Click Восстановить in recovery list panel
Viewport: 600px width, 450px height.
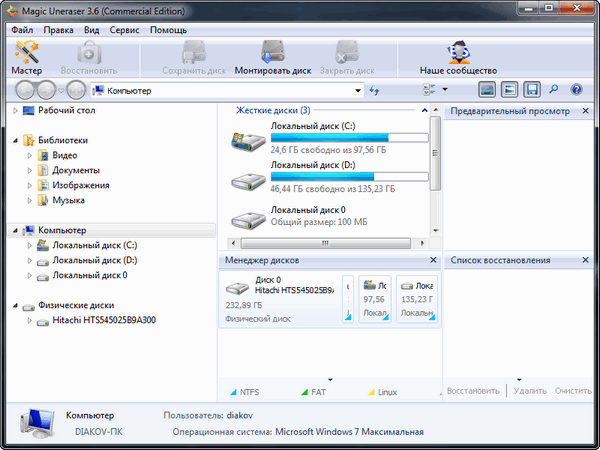click(x=473, y=391)
